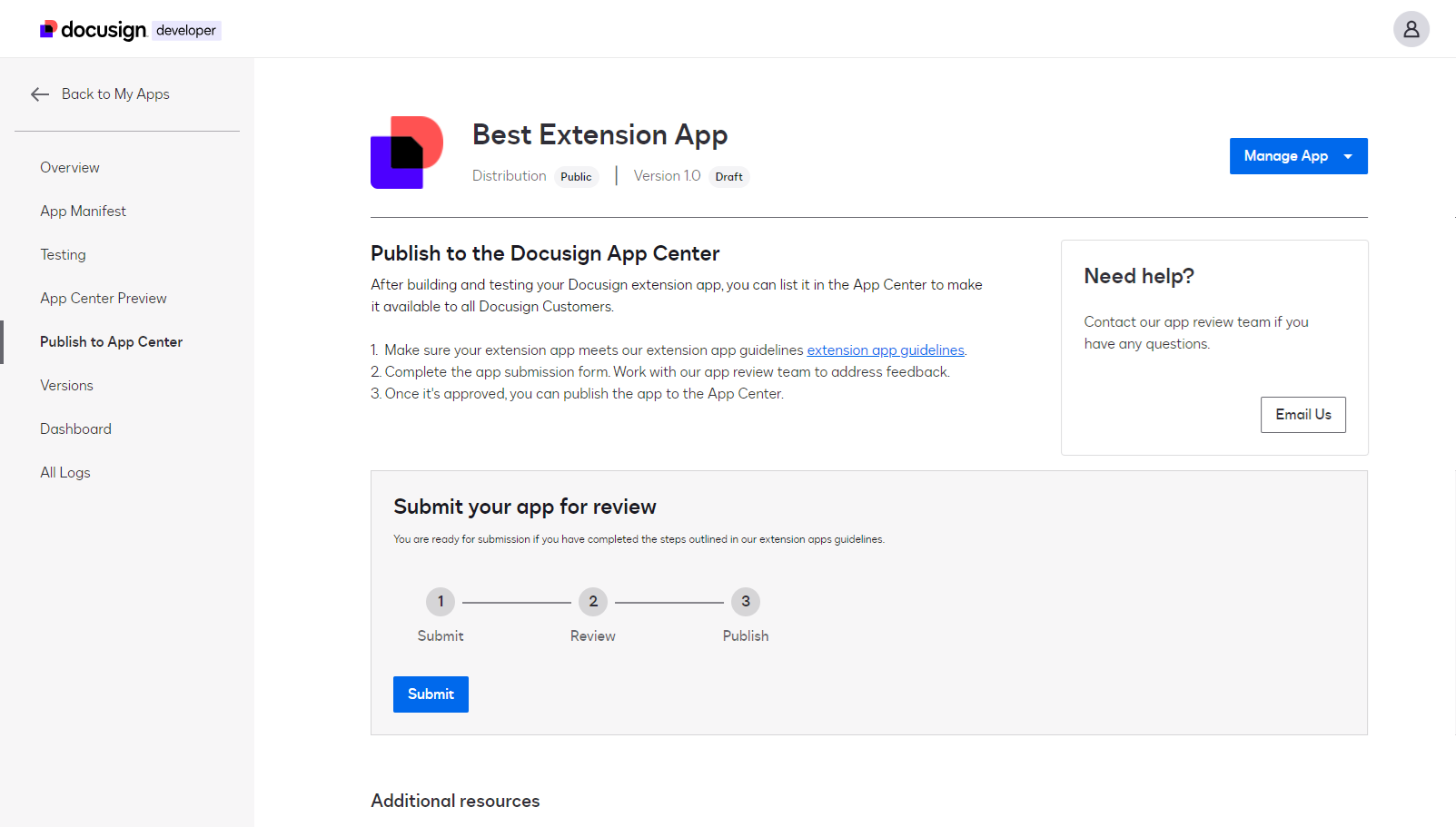Click step 1 Submit circle
Screen dimensions: 1456x827
(x=441, y=602)
